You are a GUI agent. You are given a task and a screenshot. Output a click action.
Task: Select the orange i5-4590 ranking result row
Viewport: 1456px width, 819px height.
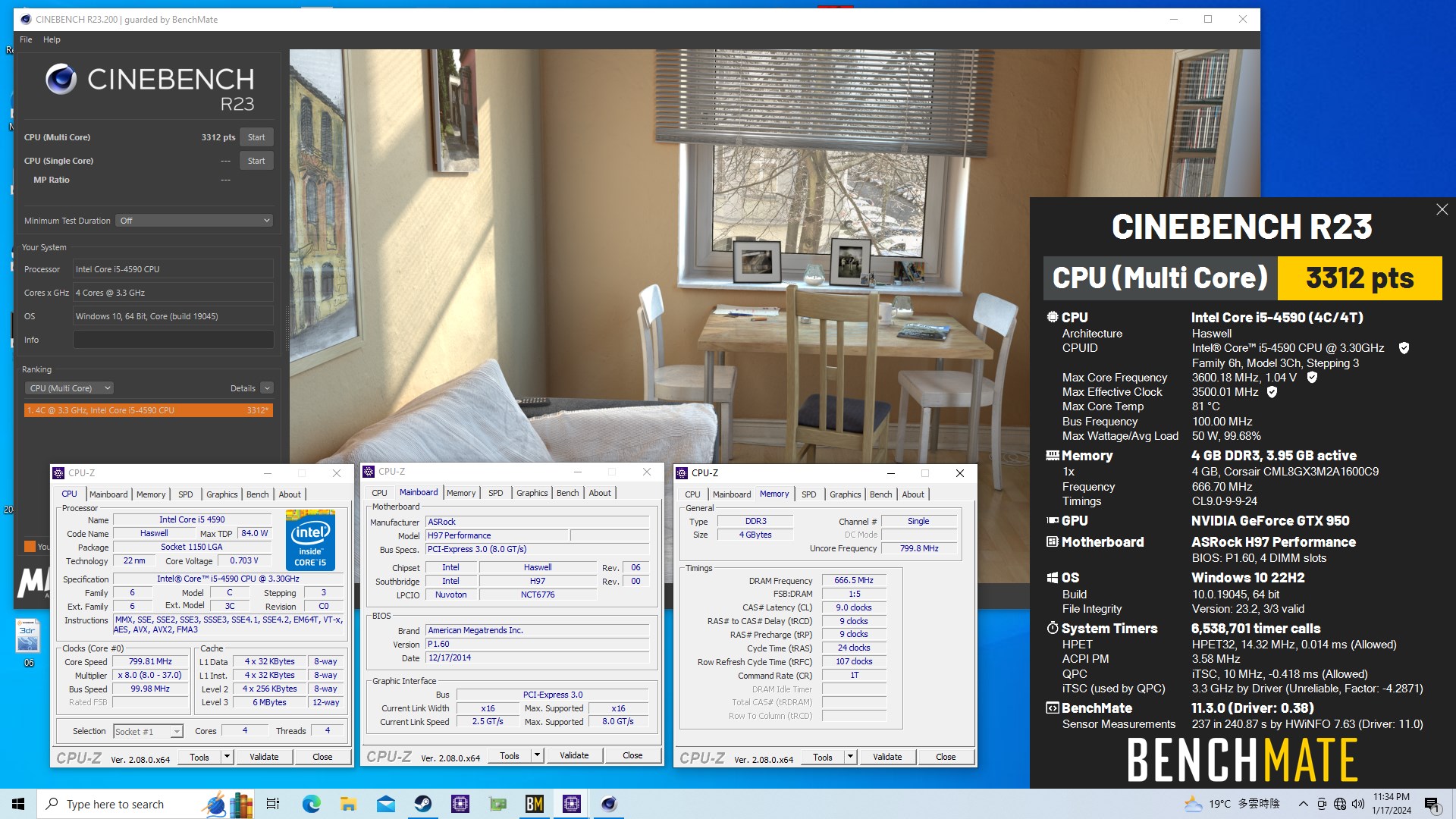149,410
